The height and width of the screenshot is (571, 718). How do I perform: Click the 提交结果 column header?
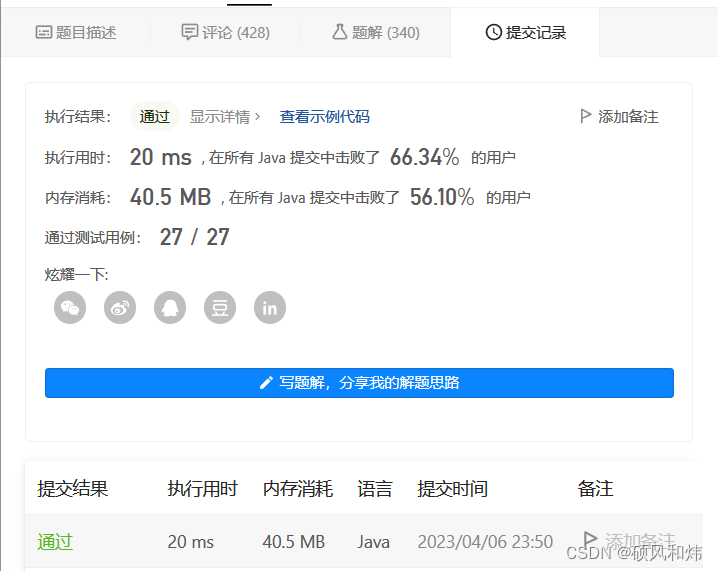coord(73,489)
